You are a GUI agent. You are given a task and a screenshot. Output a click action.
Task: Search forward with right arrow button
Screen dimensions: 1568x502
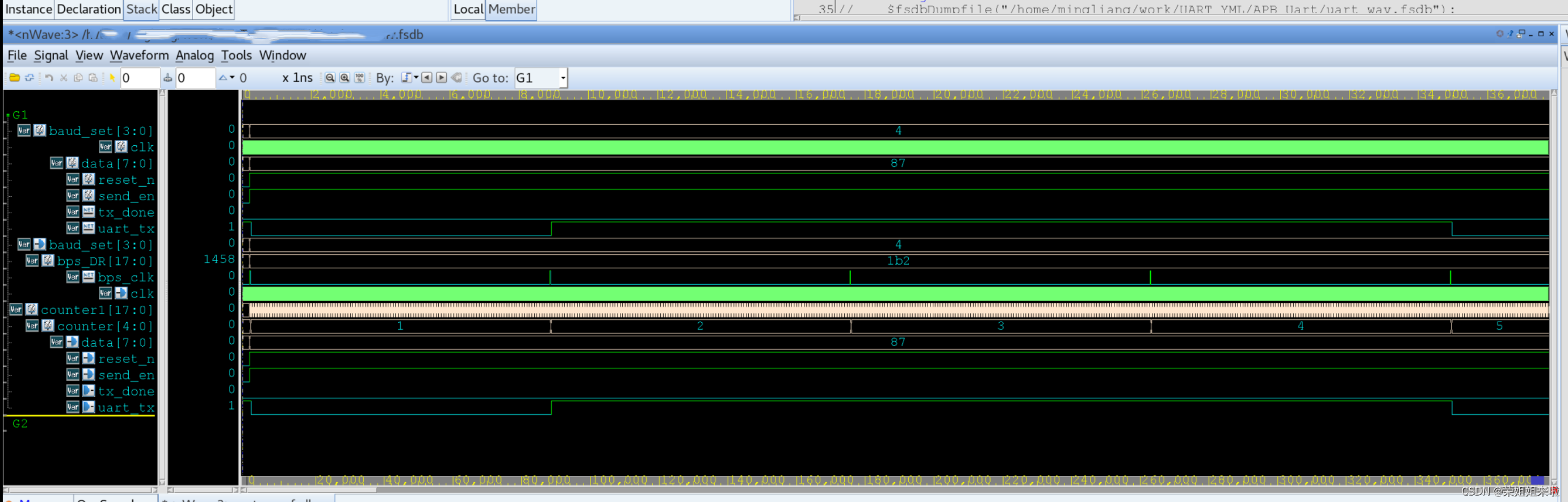(x=442, y=77)
